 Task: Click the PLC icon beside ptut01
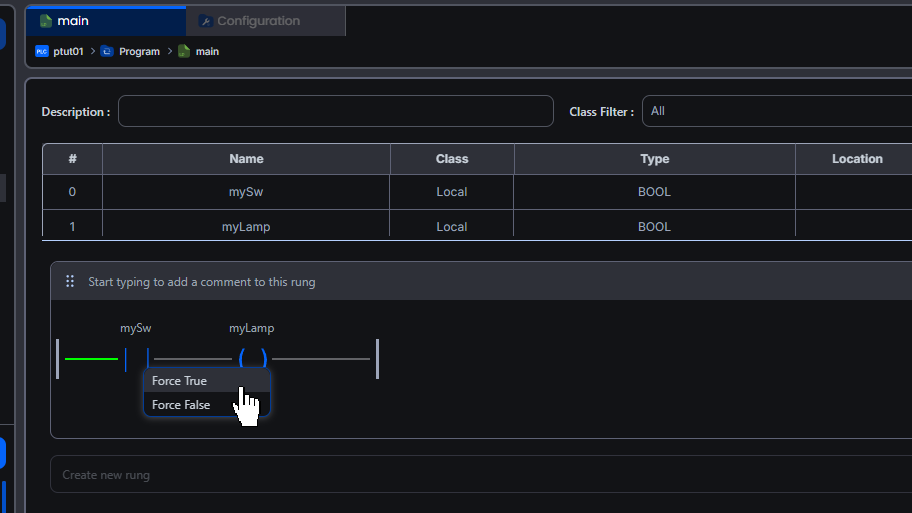(42, 51)
